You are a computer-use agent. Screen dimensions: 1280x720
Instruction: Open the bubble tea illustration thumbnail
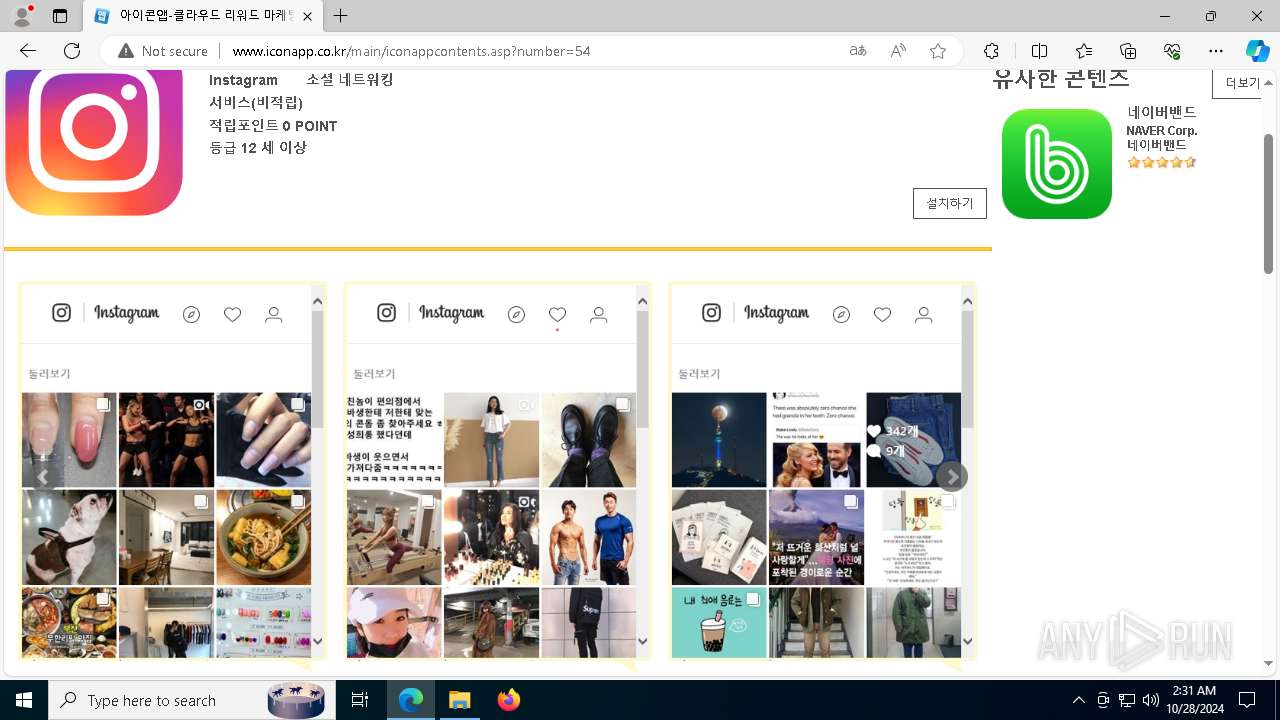click(x=719, y=623)
